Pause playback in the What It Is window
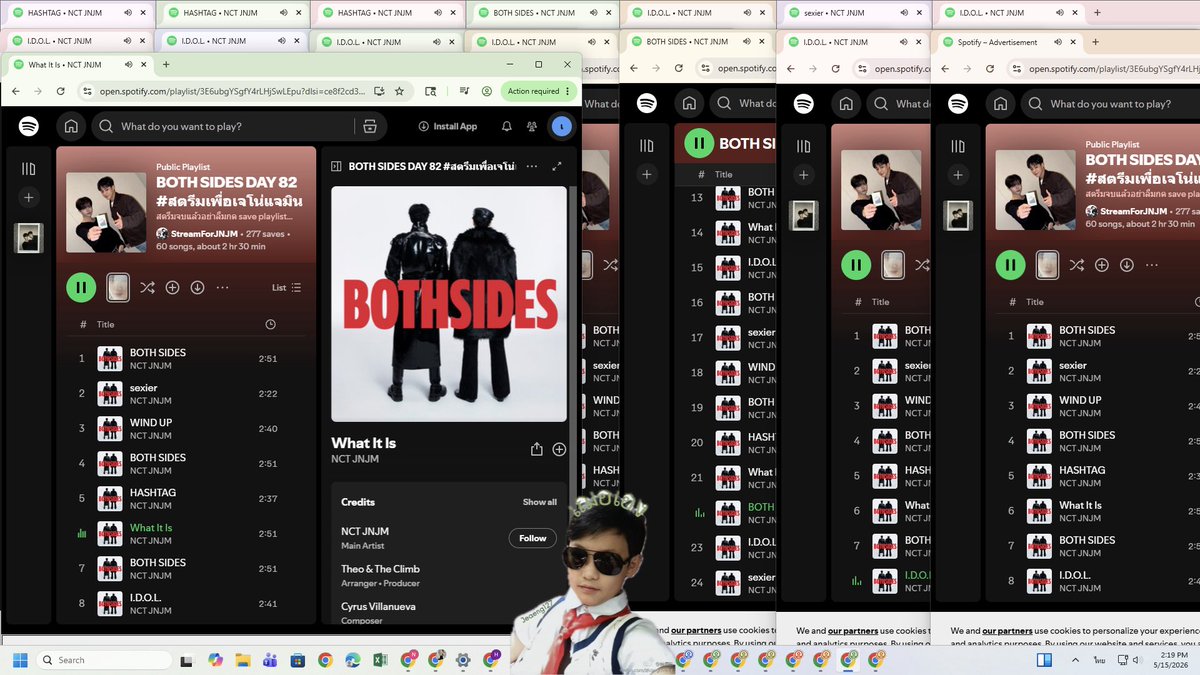1200x675 pixels. [81, 287]
